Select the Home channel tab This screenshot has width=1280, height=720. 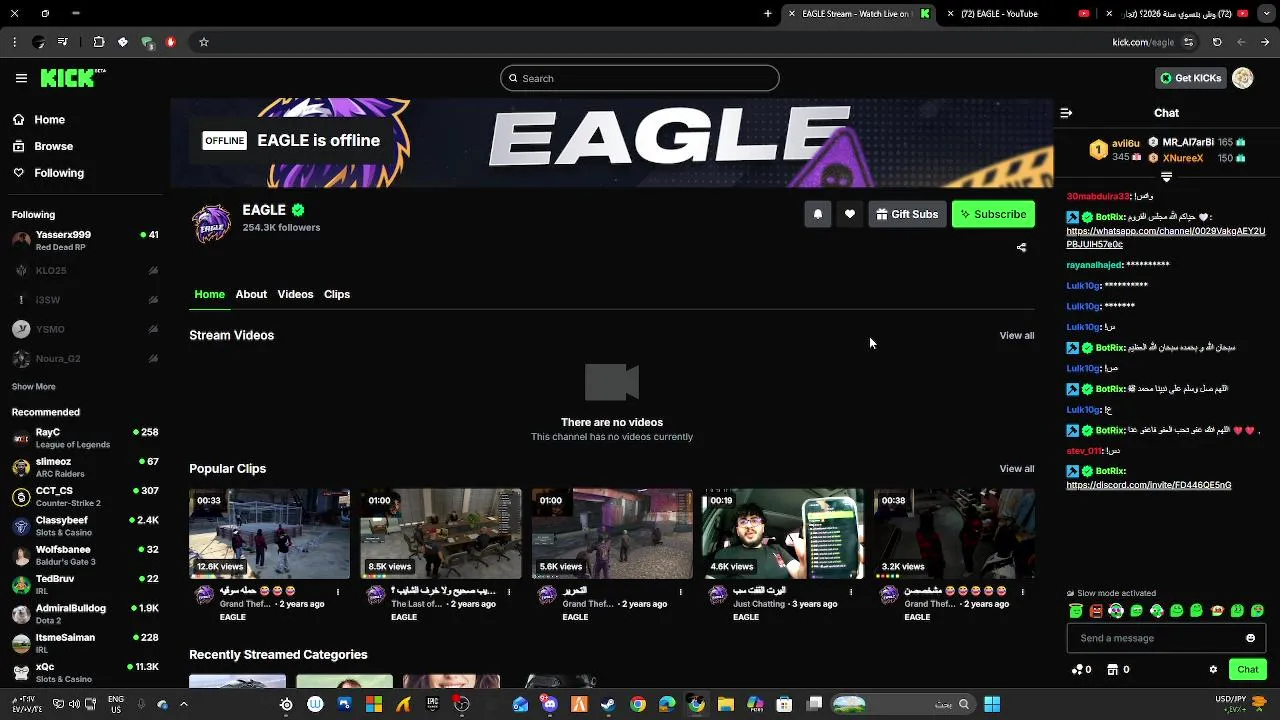[209, 294]
